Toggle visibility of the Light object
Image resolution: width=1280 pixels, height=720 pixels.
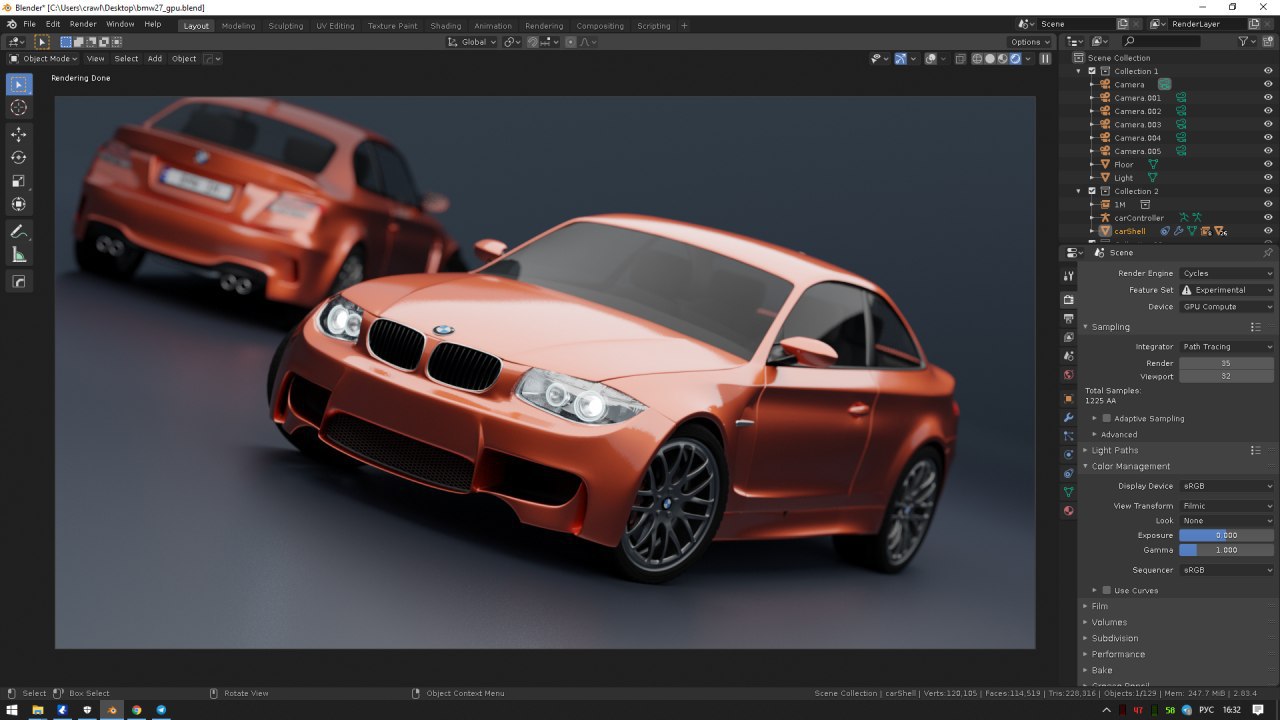coord(1268,177)
